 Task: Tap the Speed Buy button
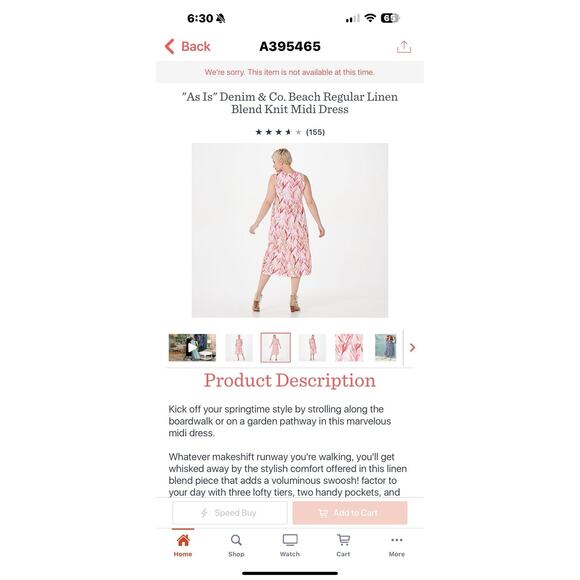click(x=230, y=513)
